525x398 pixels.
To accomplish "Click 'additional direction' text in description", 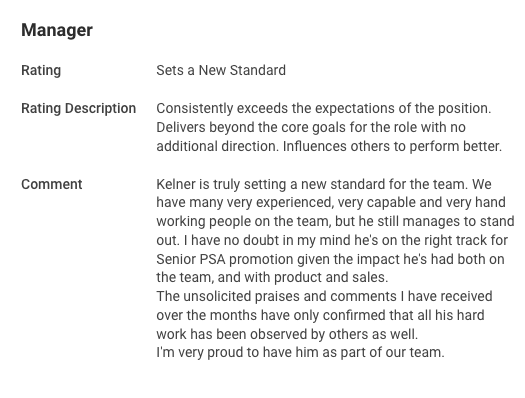I will pyautogui.click(x=217, y=146).
